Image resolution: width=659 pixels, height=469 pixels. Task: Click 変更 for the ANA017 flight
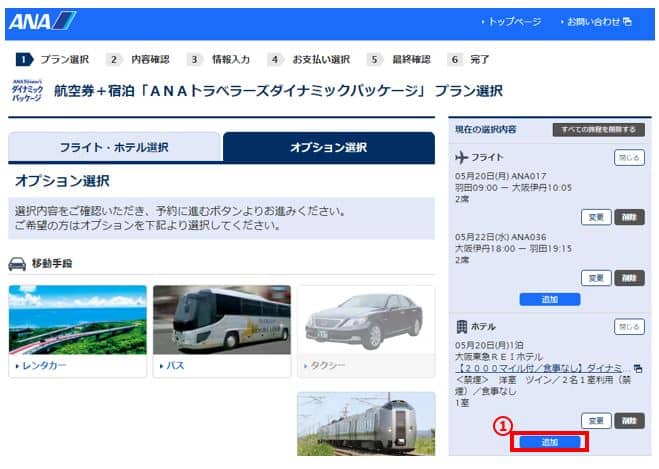[x=595, y=217]
